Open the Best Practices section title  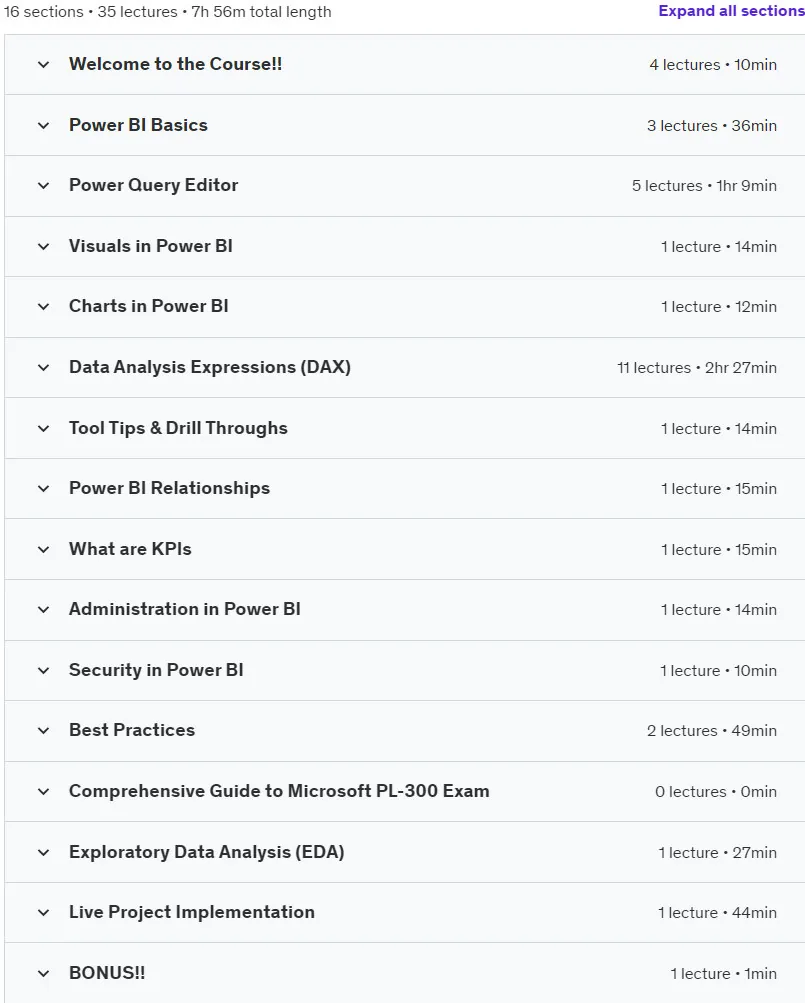click(x=132, y=730)
